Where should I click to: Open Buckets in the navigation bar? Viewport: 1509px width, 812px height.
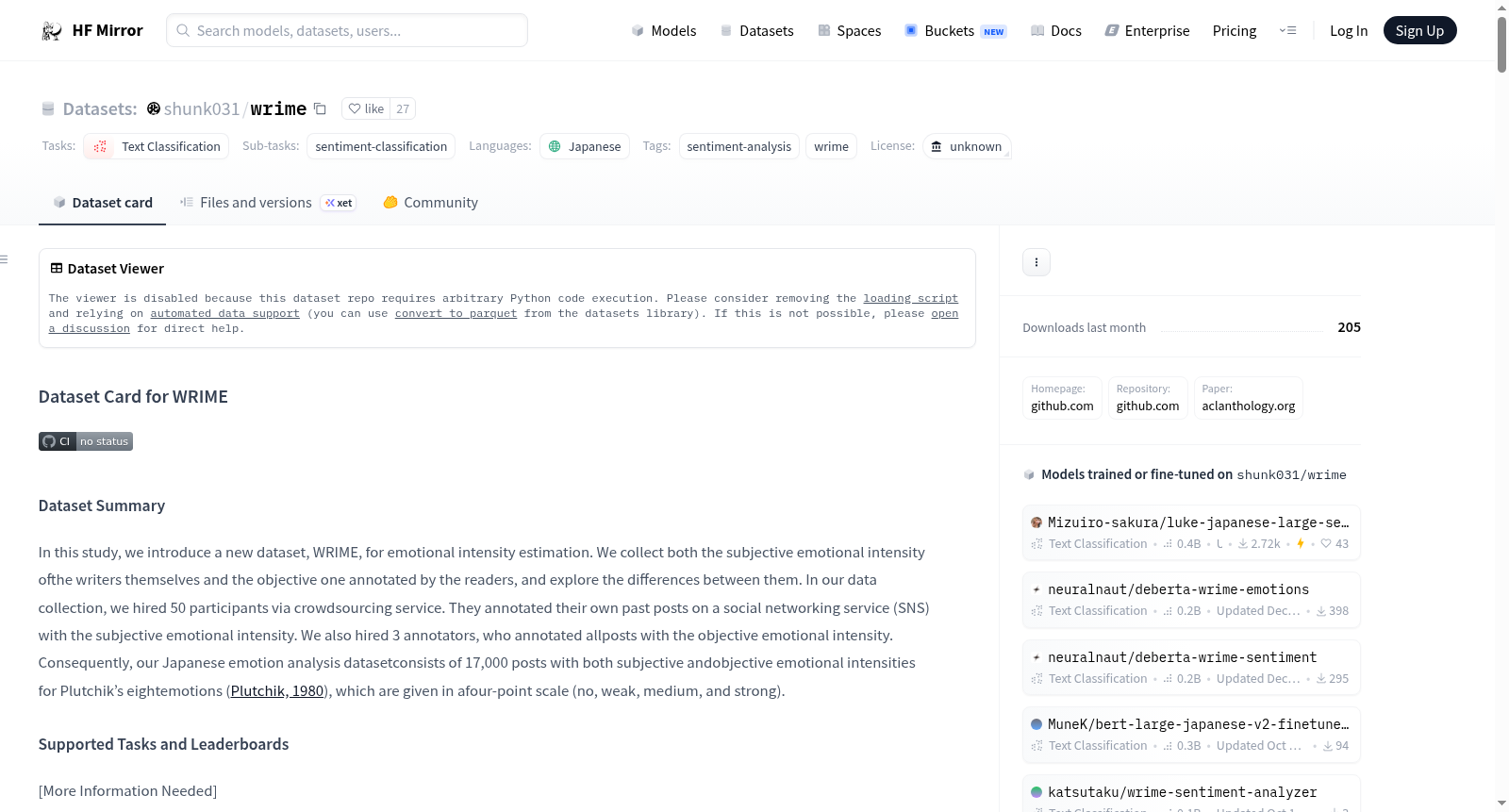955,30
